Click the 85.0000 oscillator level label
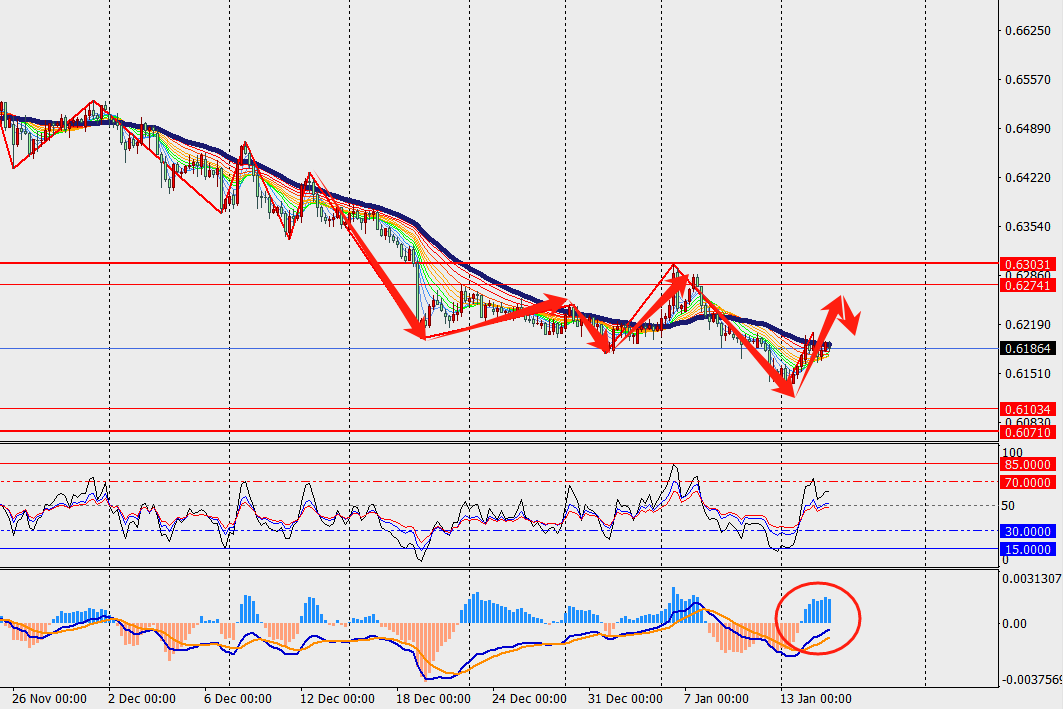This screenshot has width=1064, height=709. tap(1027, 465)
